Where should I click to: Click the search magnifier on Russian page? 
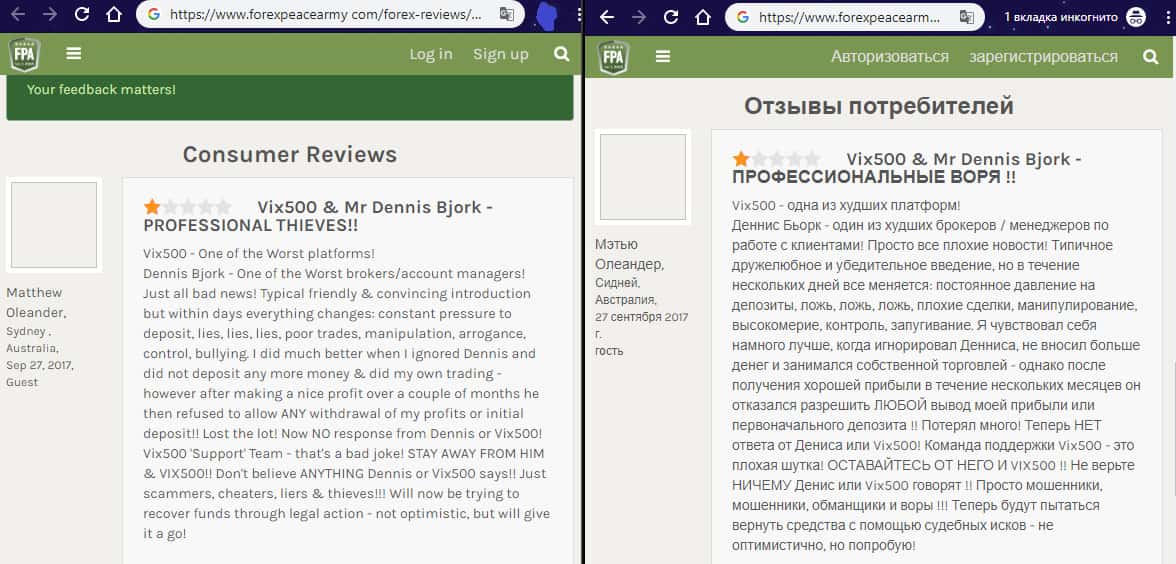tap(1150, 57)
